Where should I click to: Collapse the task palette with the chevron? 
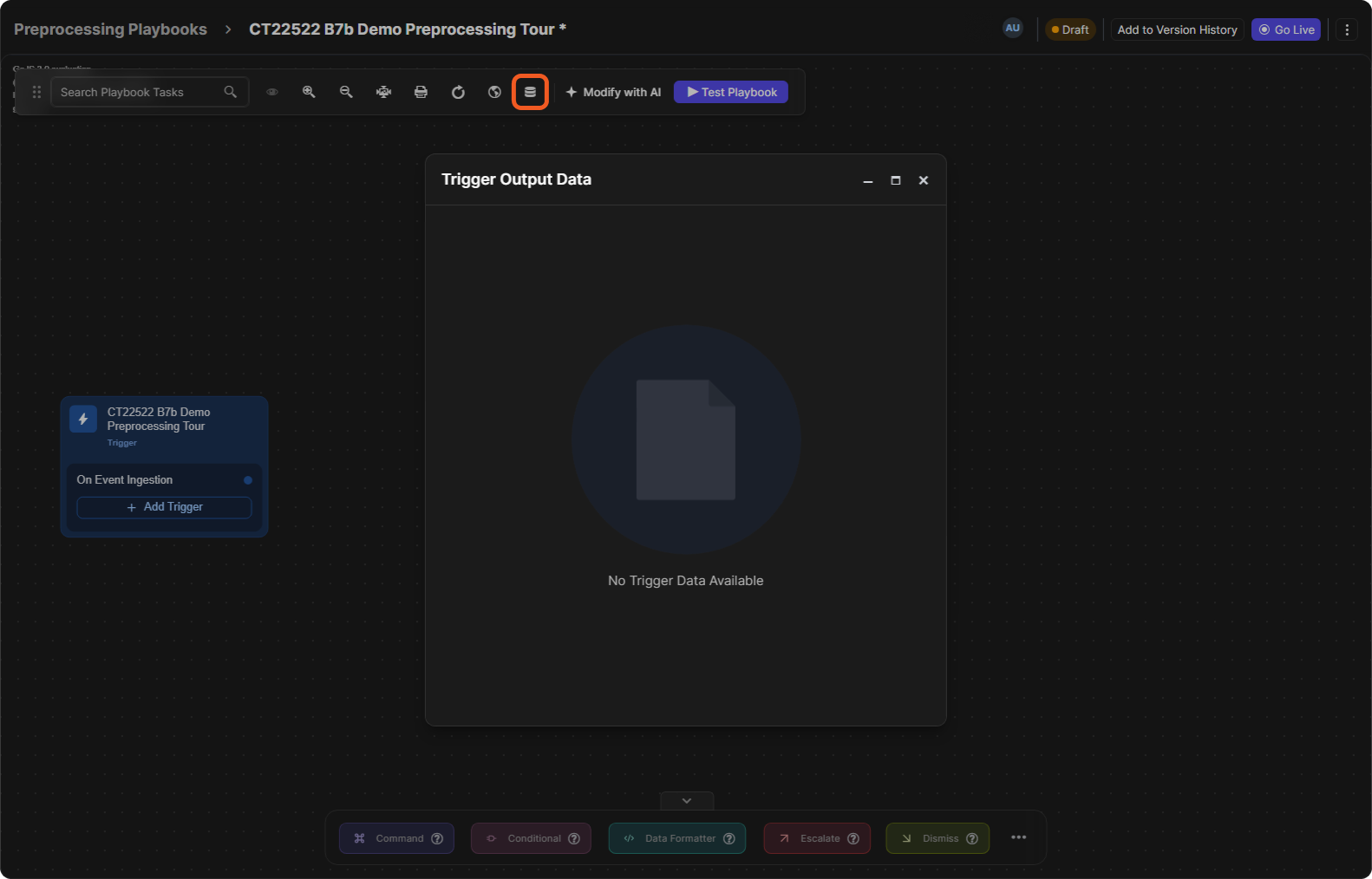pos(687,800)
